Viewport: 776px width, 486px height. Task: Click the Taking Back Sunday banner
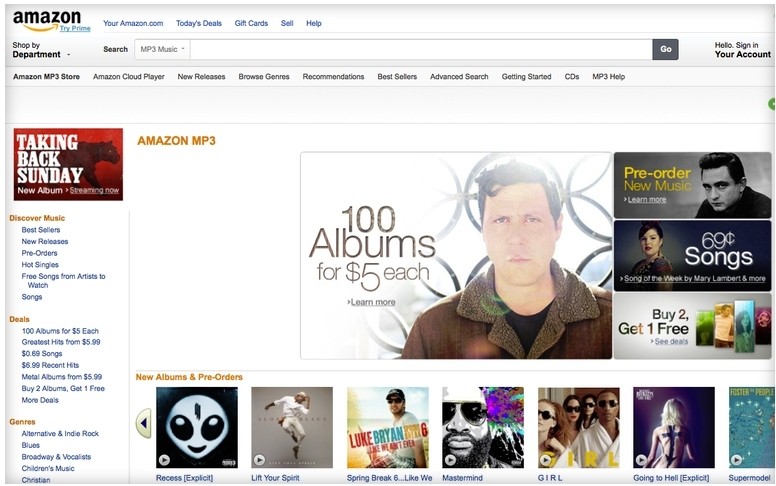point(68,164)
